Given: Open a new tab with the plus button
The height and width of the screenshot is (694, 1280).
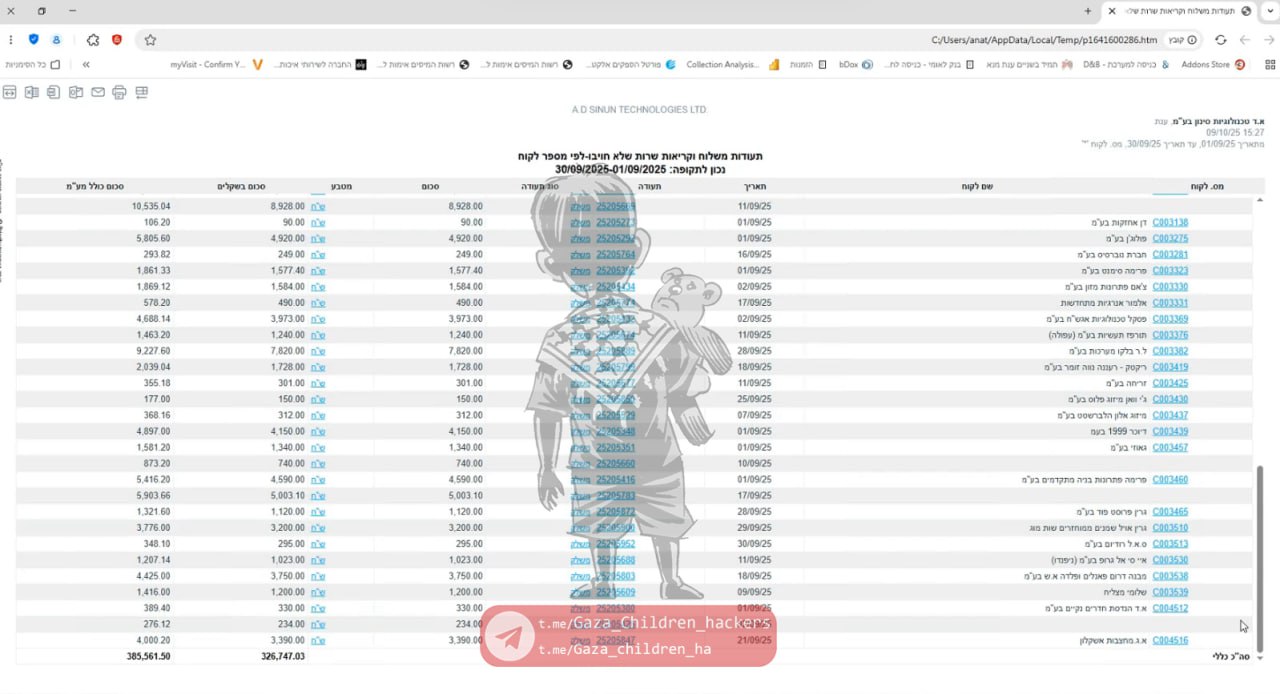Looking at the screenshot, I should [x=1088, y=11].
